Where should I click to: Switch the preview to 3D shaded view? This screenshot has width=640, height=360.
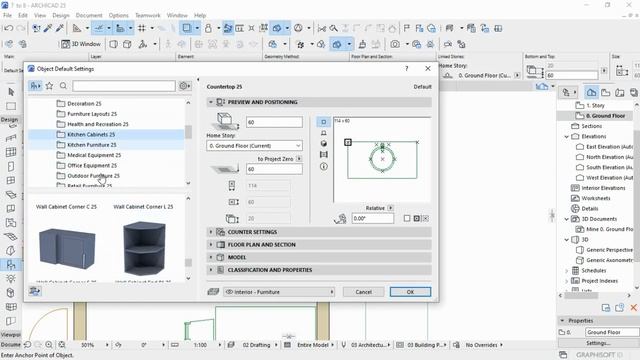tap(324, 144)
